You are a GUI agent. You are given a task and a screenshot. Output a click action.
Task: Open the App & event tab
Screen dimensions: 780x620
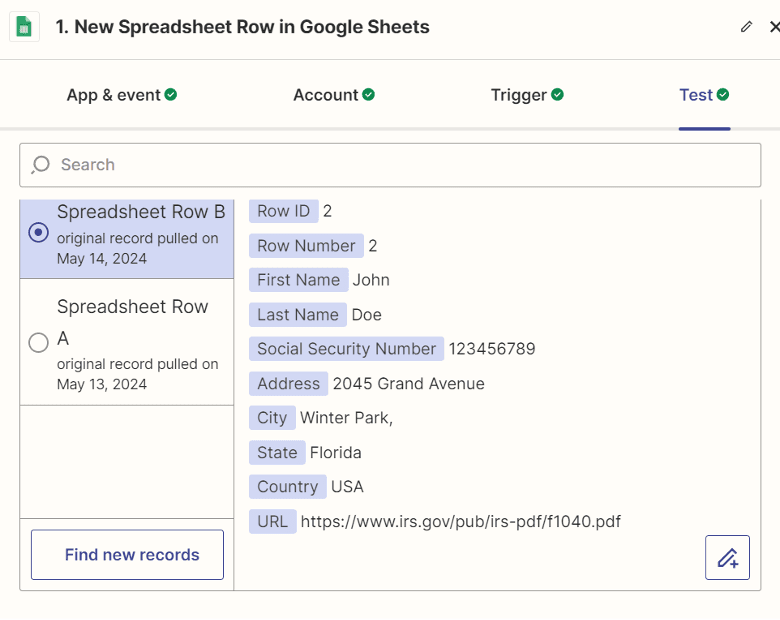pos(113,95)
